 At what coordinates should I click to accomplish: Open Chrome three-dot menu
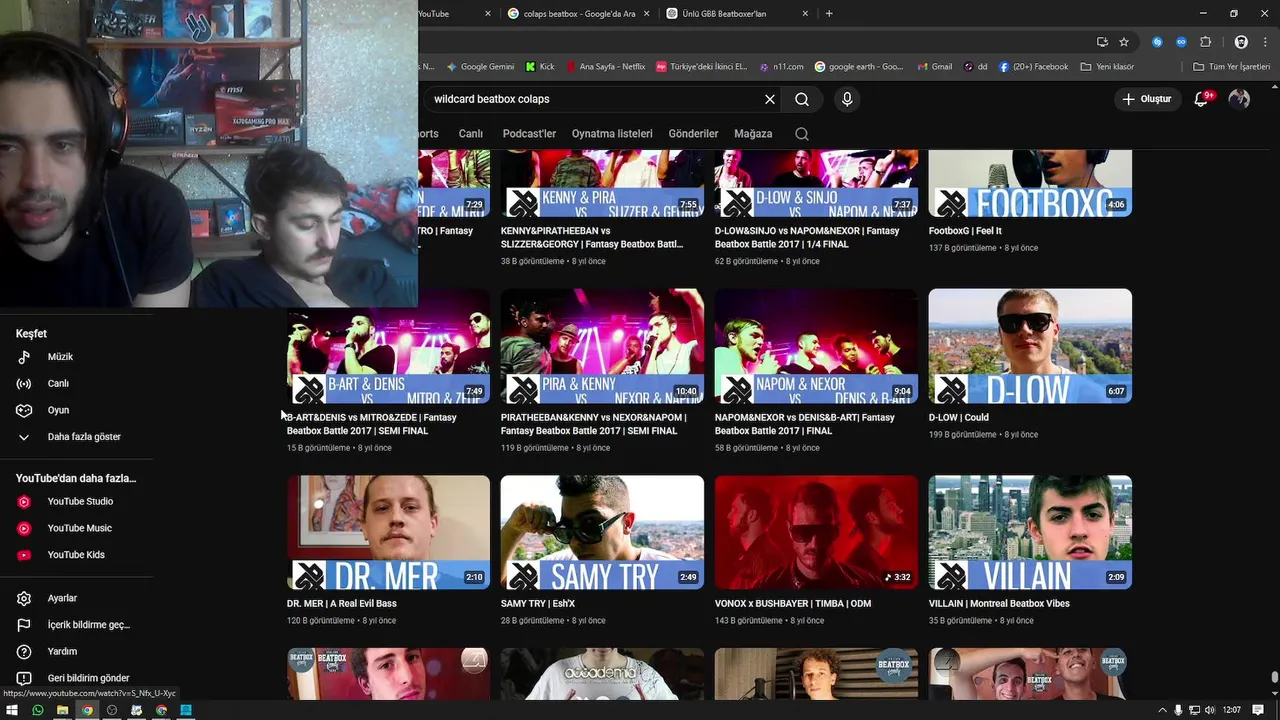[x=1265, y=42]
